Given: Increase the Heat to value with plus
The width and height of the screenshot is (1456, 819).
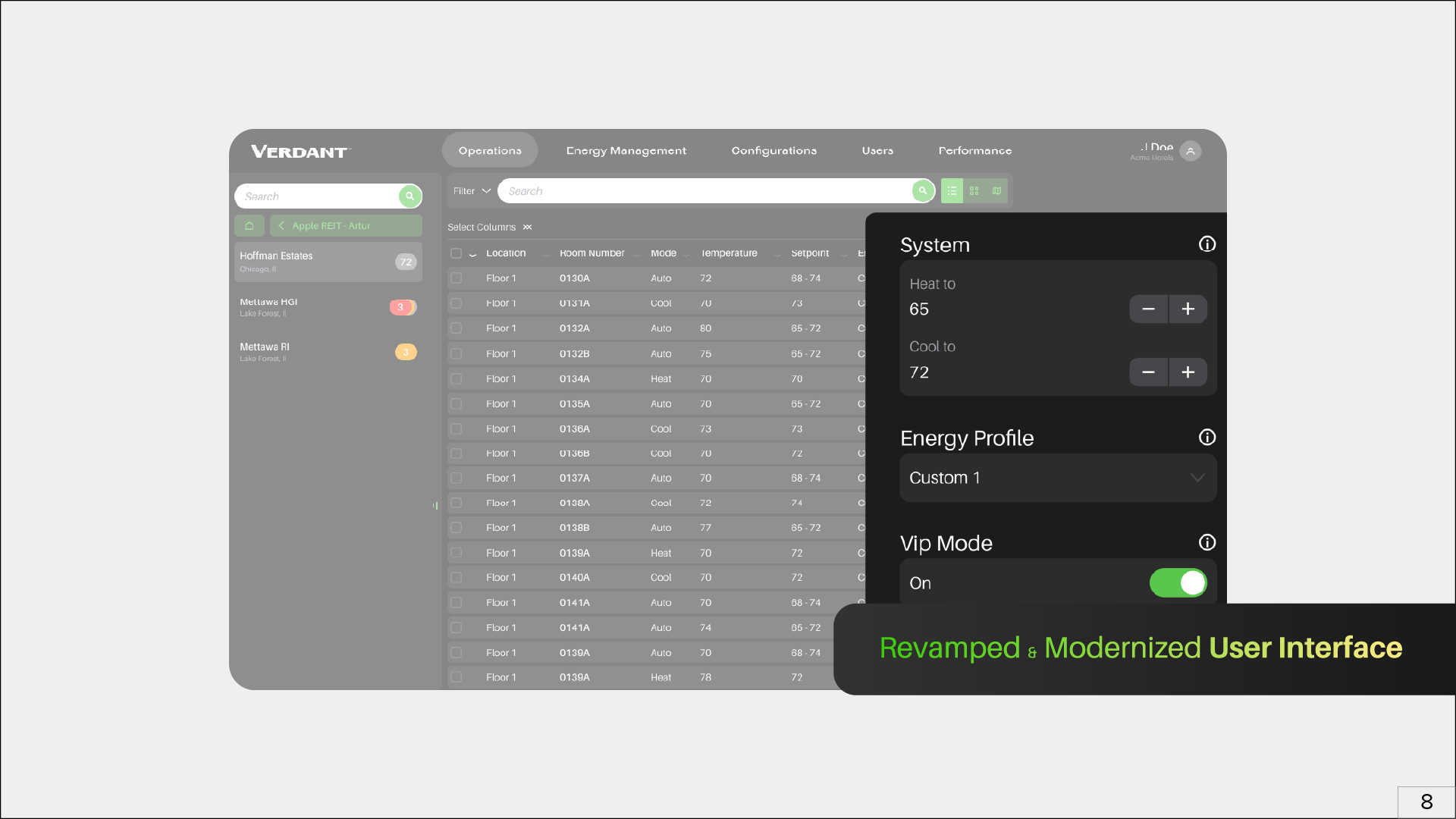Looking at the screenshot, I should point(1188,309).
